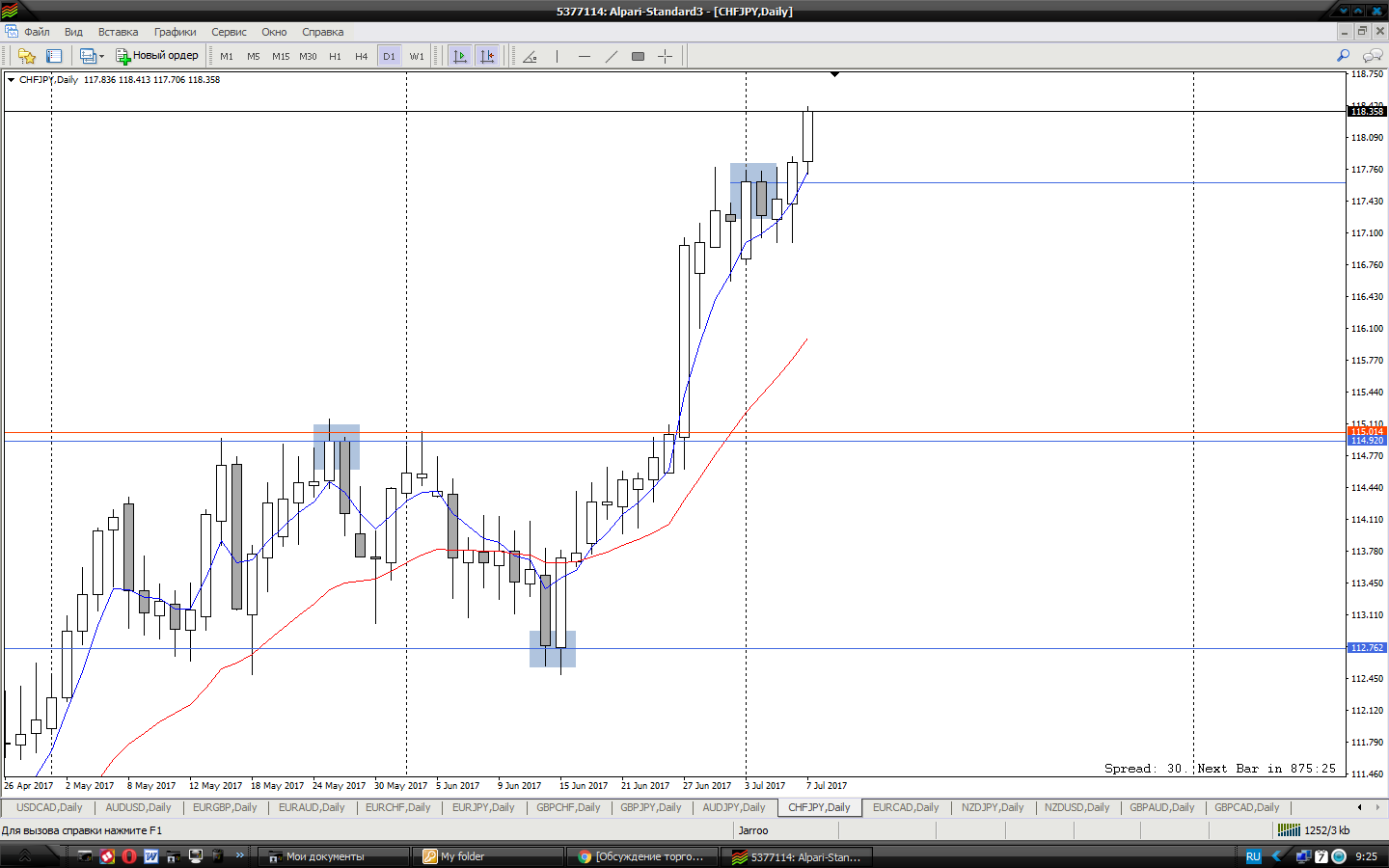Open the Справка menu

(x=322, y=32)
